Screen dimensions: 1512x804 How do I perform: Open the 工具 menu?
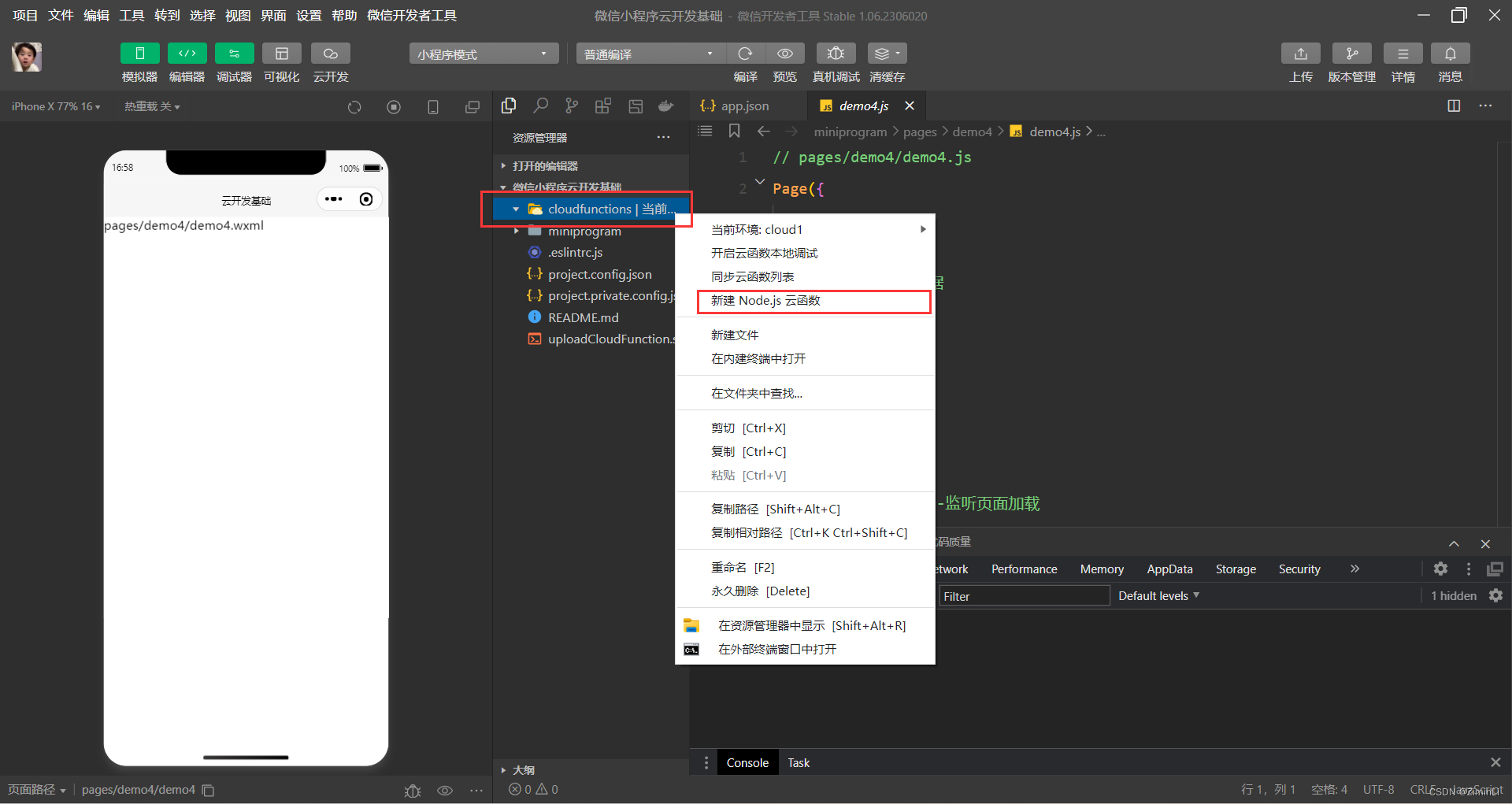132,15
